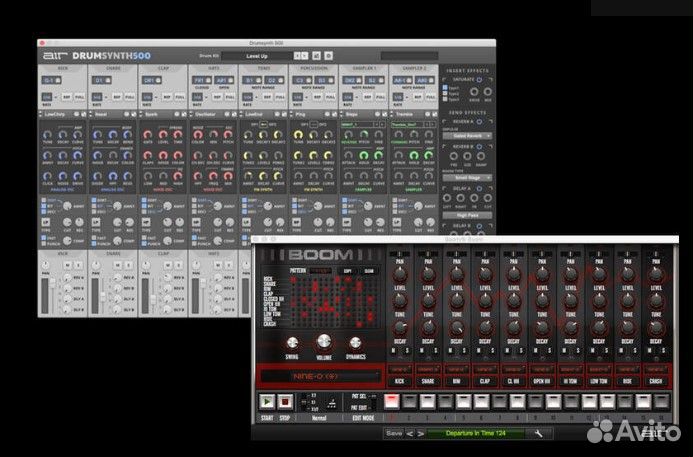Click the RIP button on Kick channel
Image resolution: width=693 pixels, height=457 pixels.
pos(67,97)
